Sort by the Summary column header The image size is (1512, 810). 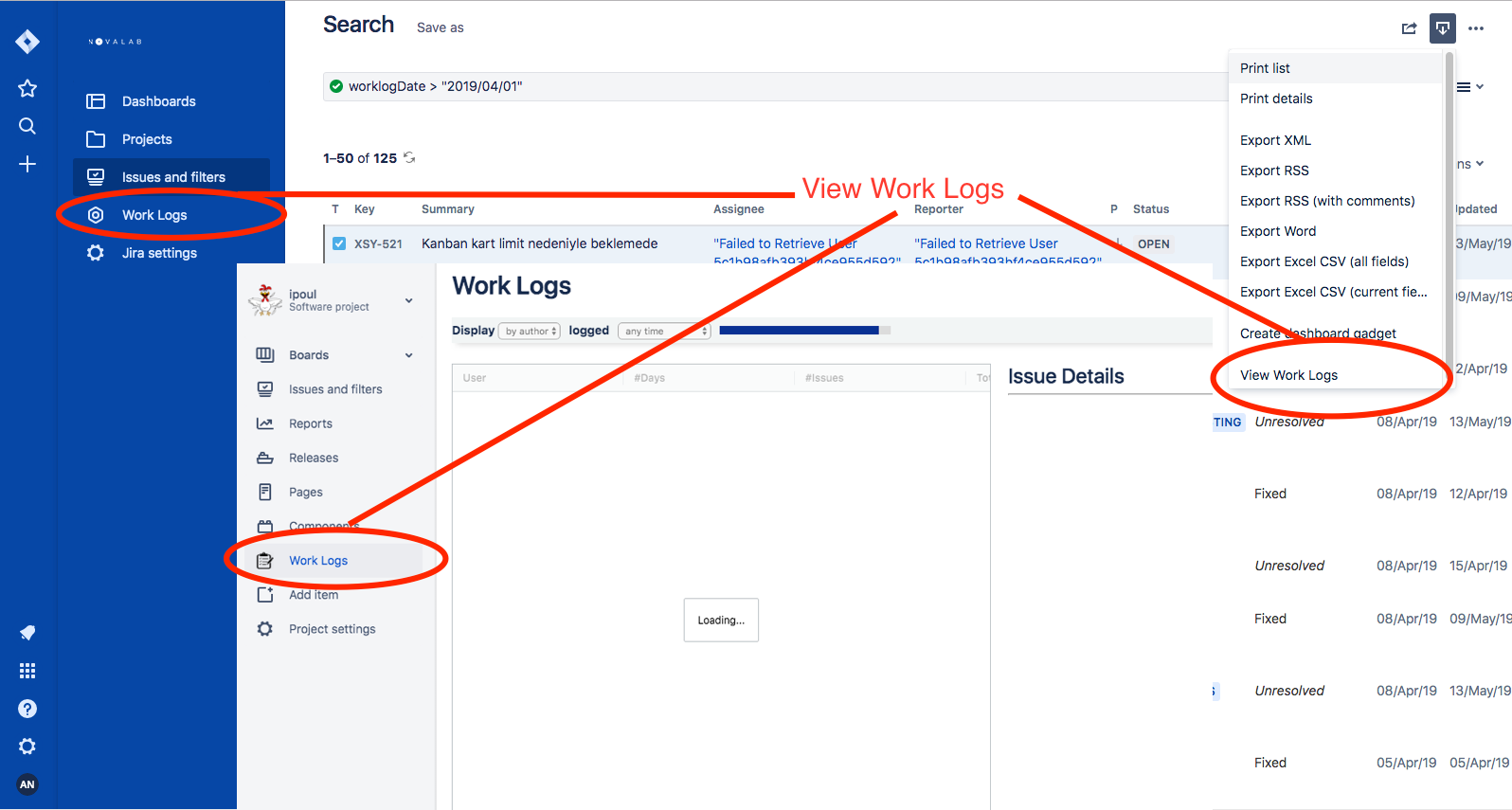(448, 209)
